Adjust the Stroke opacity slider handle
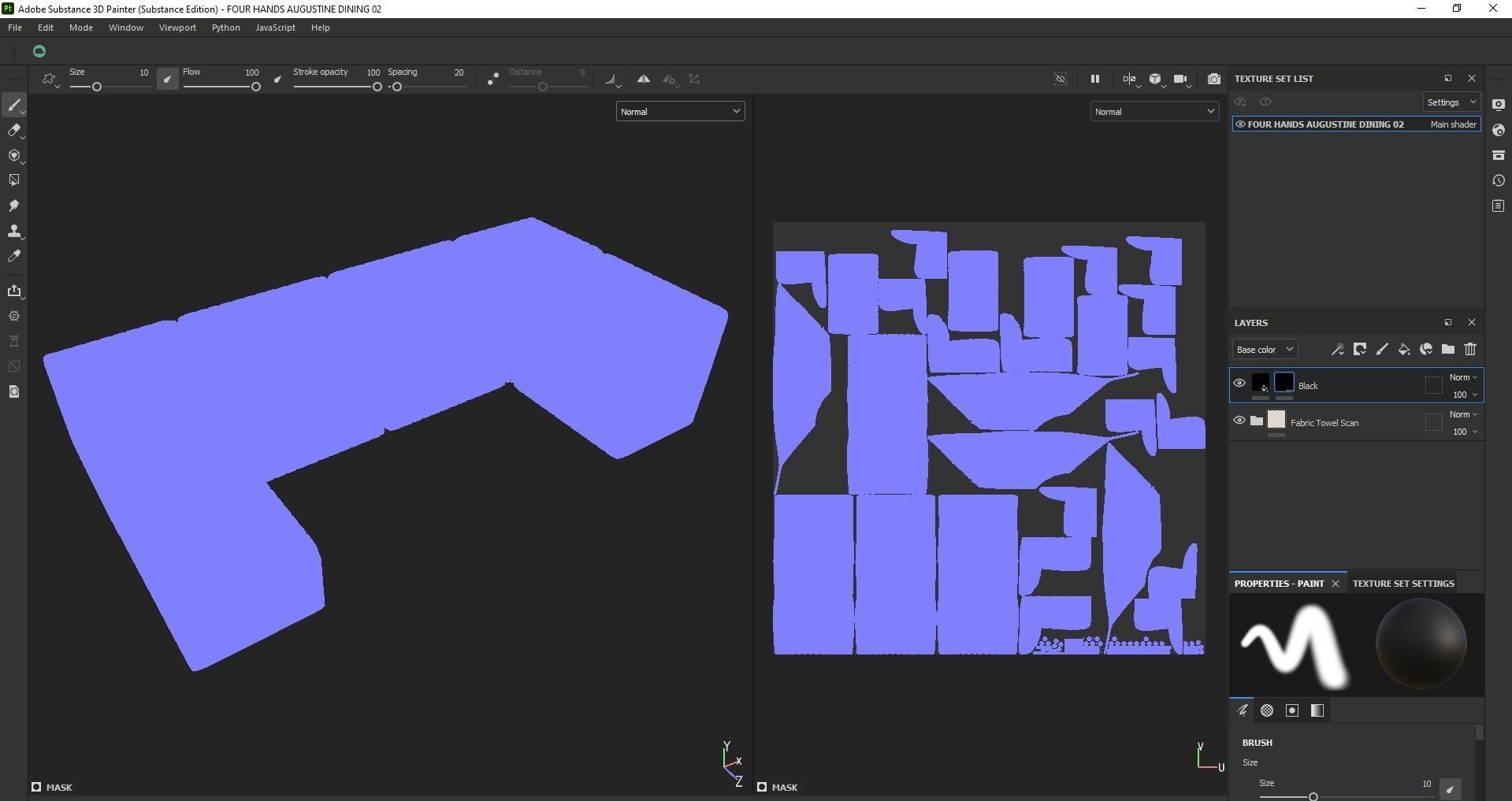 click(x=377, y=87)
